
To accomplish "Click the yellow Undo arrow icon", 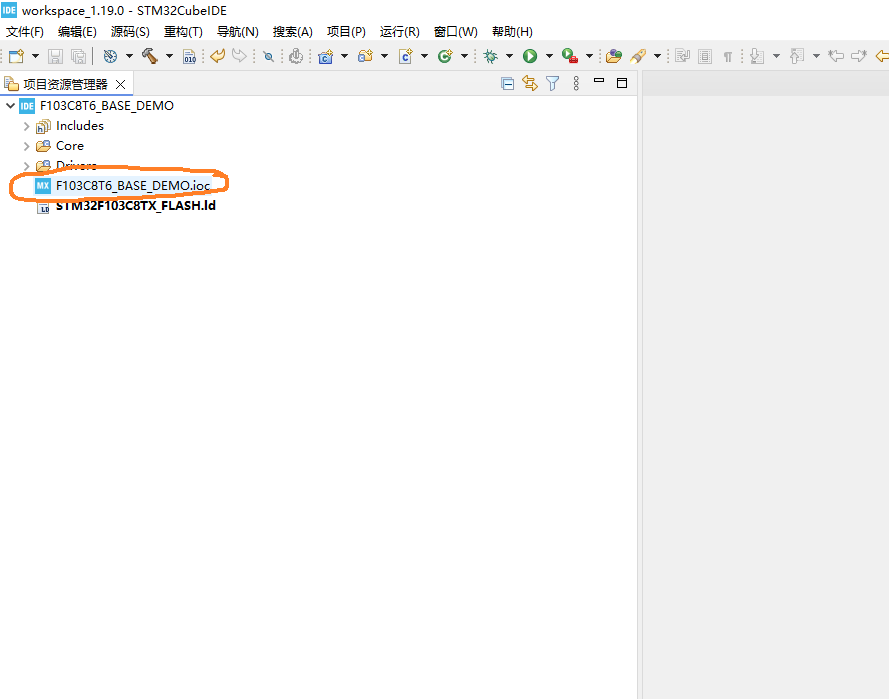I will coord(218,56).
